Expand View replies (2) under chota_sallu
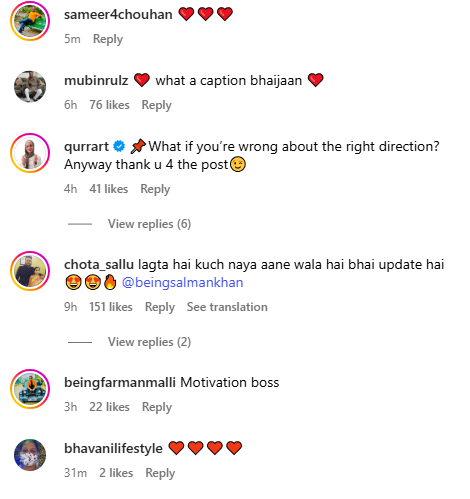 pyautogui.click(x=149, y=342)
